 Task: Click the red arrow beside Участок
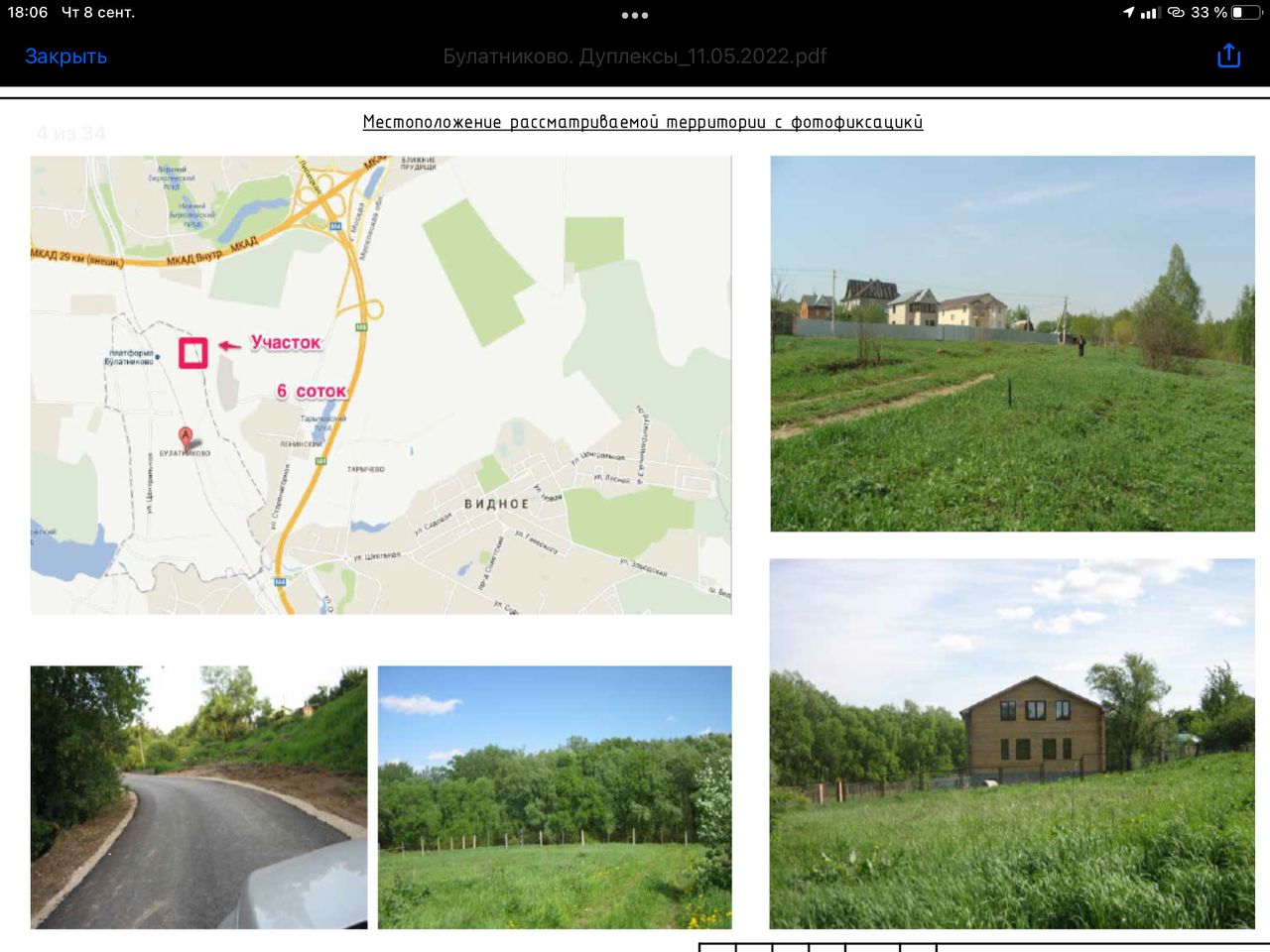tap(229, 345)
